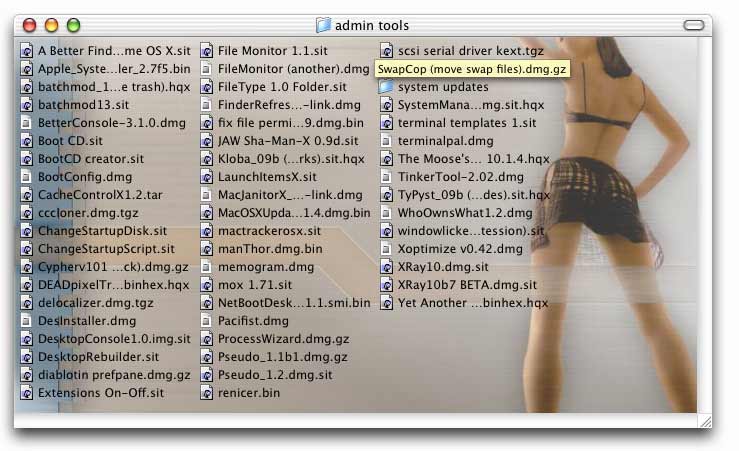The image size is (739, 451).
Task: Select the file named Pseudo_1.1b1.dmg.gz
Action: [283, 357]
